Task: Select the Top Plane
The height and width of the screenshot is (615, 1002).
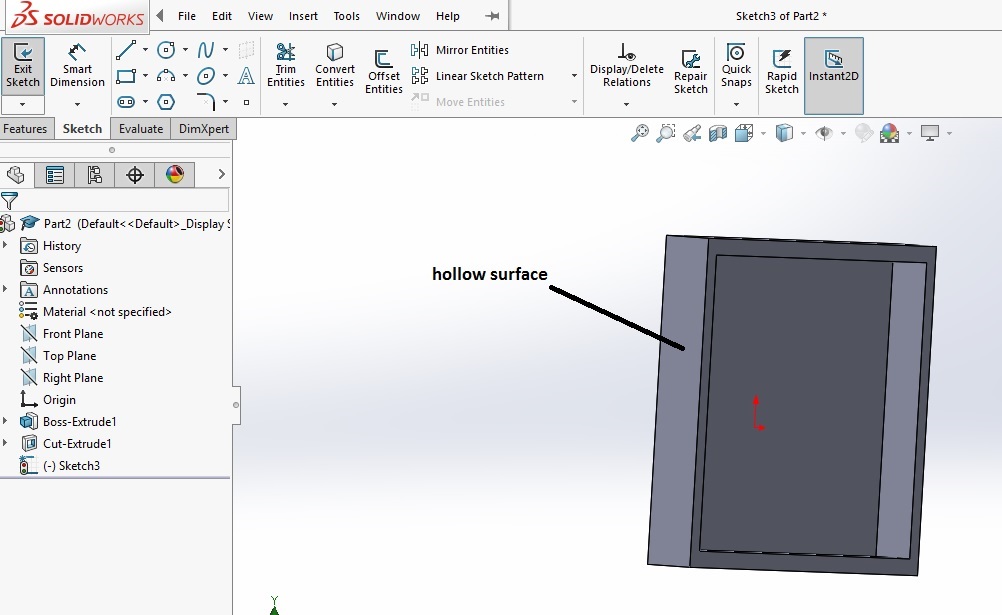Action: pos(59,355)
